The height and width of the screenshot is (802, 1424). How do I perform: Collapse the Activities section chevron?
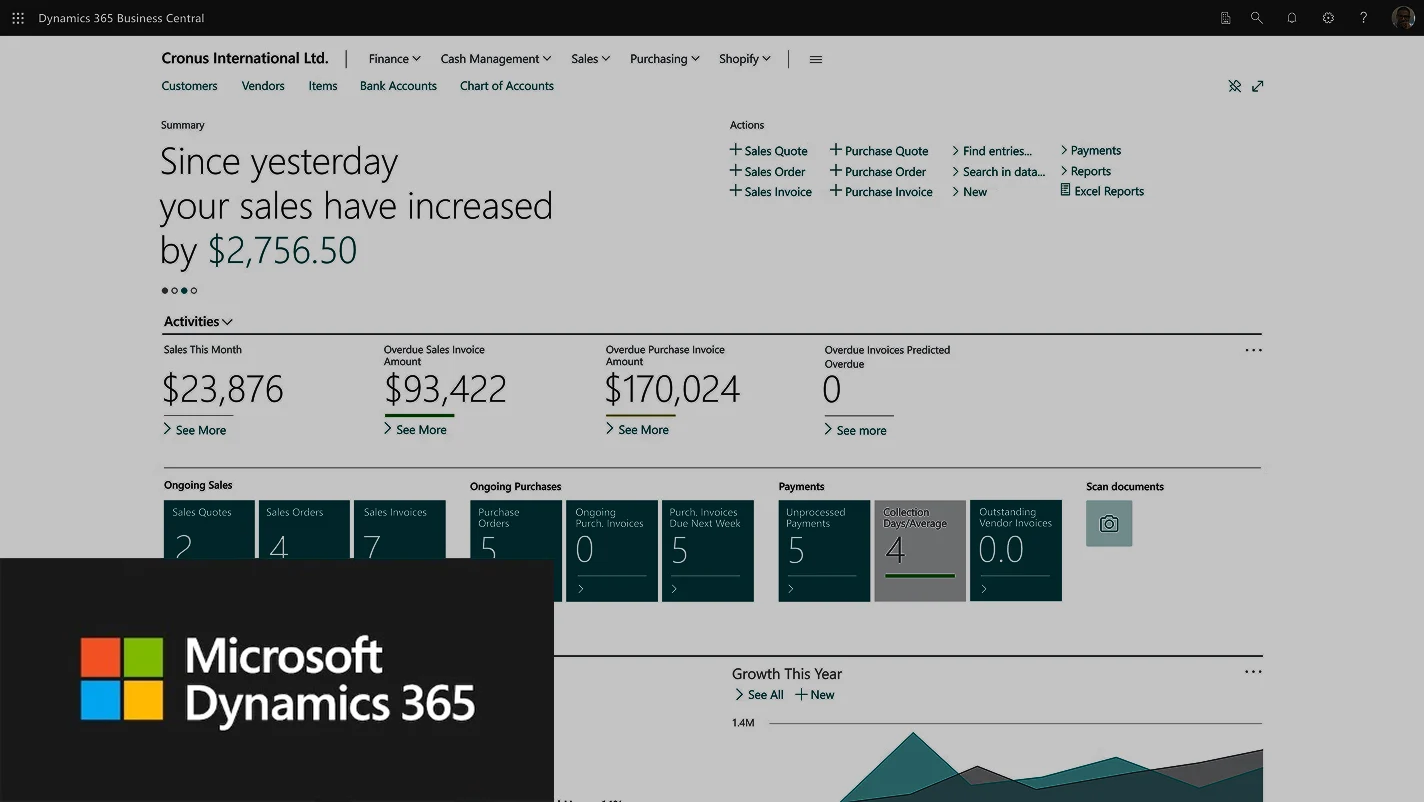coord(228,322)
